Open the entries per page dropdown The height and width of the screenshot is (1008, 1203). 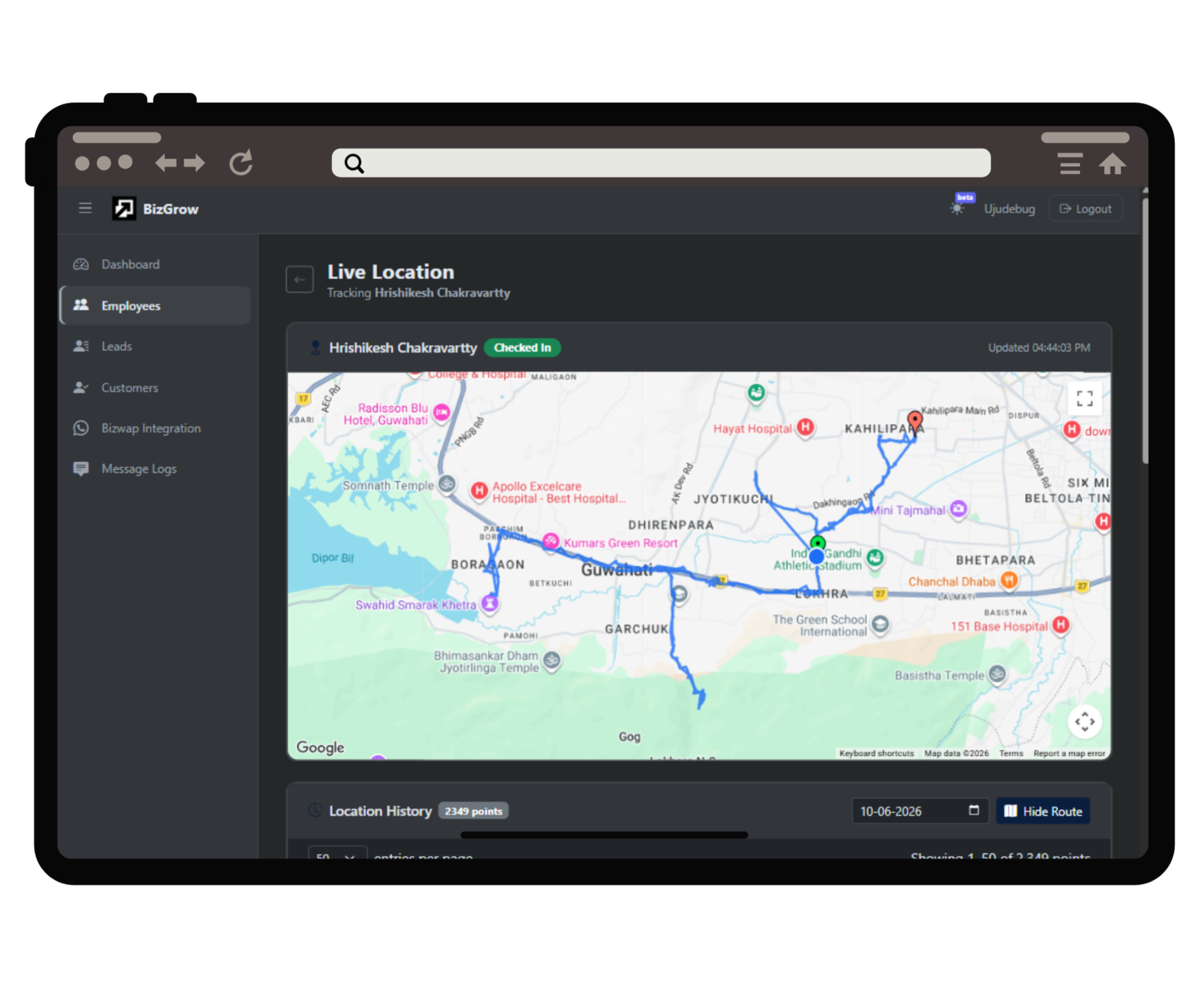[337, 853]
